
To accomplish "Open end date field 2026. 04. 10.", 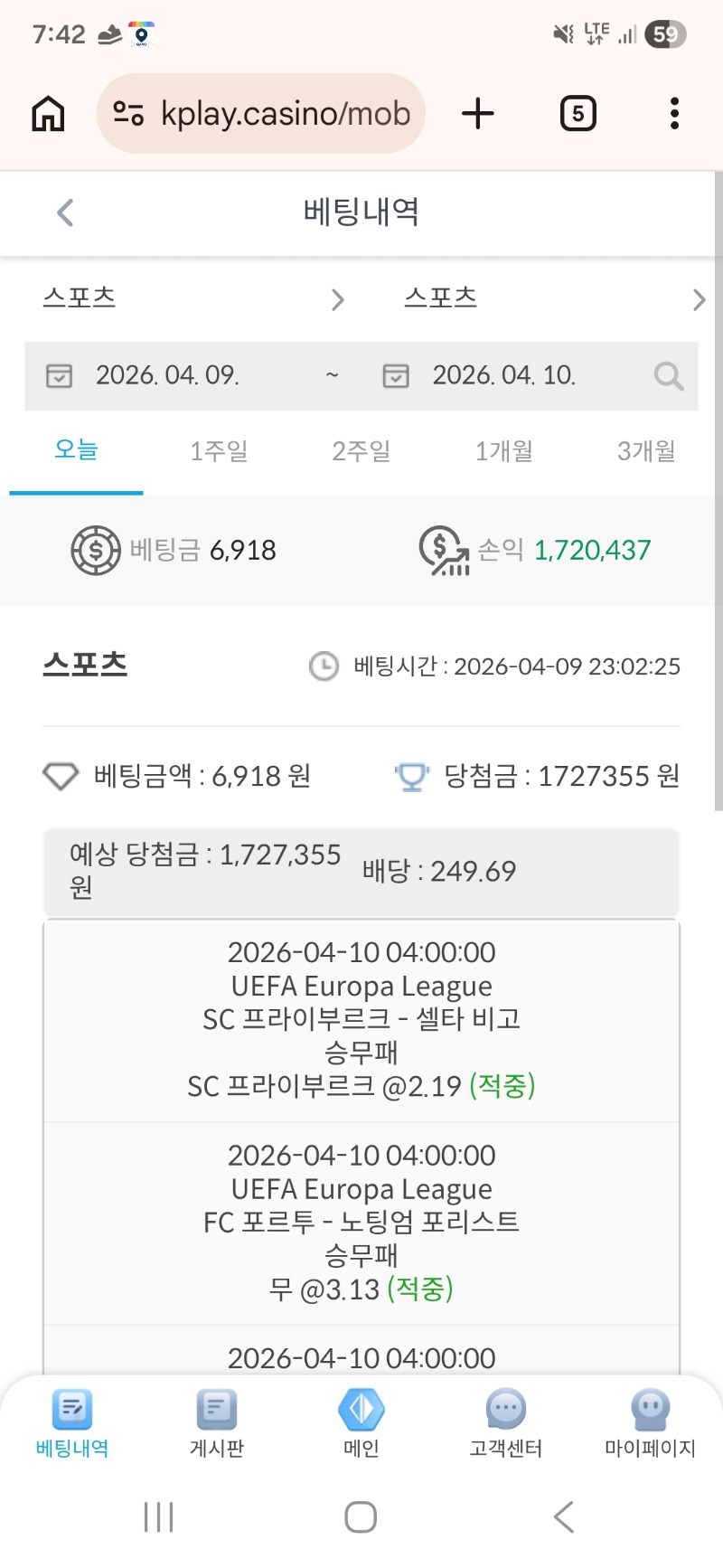I will point(503,375).
